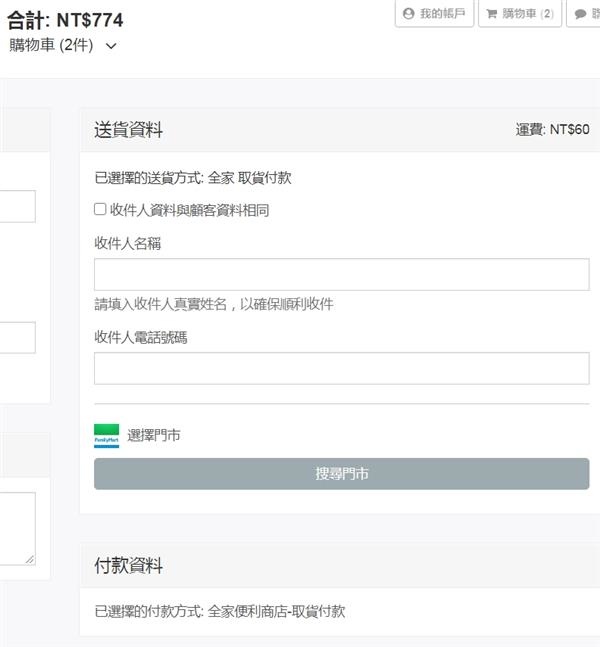Click the upper left partial input box
The image size is (600, 647).
click(17, 206)
